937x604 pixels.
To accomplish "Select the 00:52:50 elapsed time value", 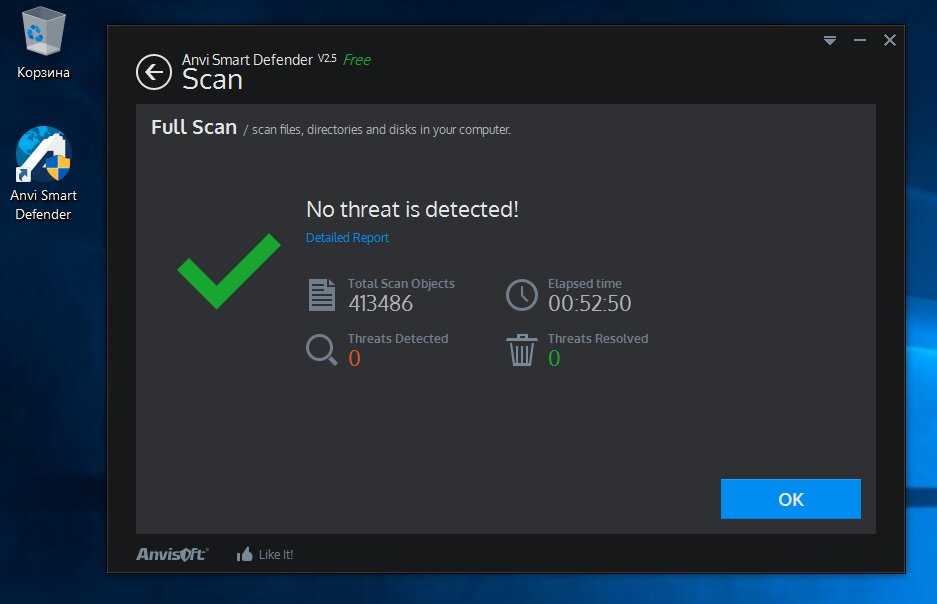I will point(590,303).
